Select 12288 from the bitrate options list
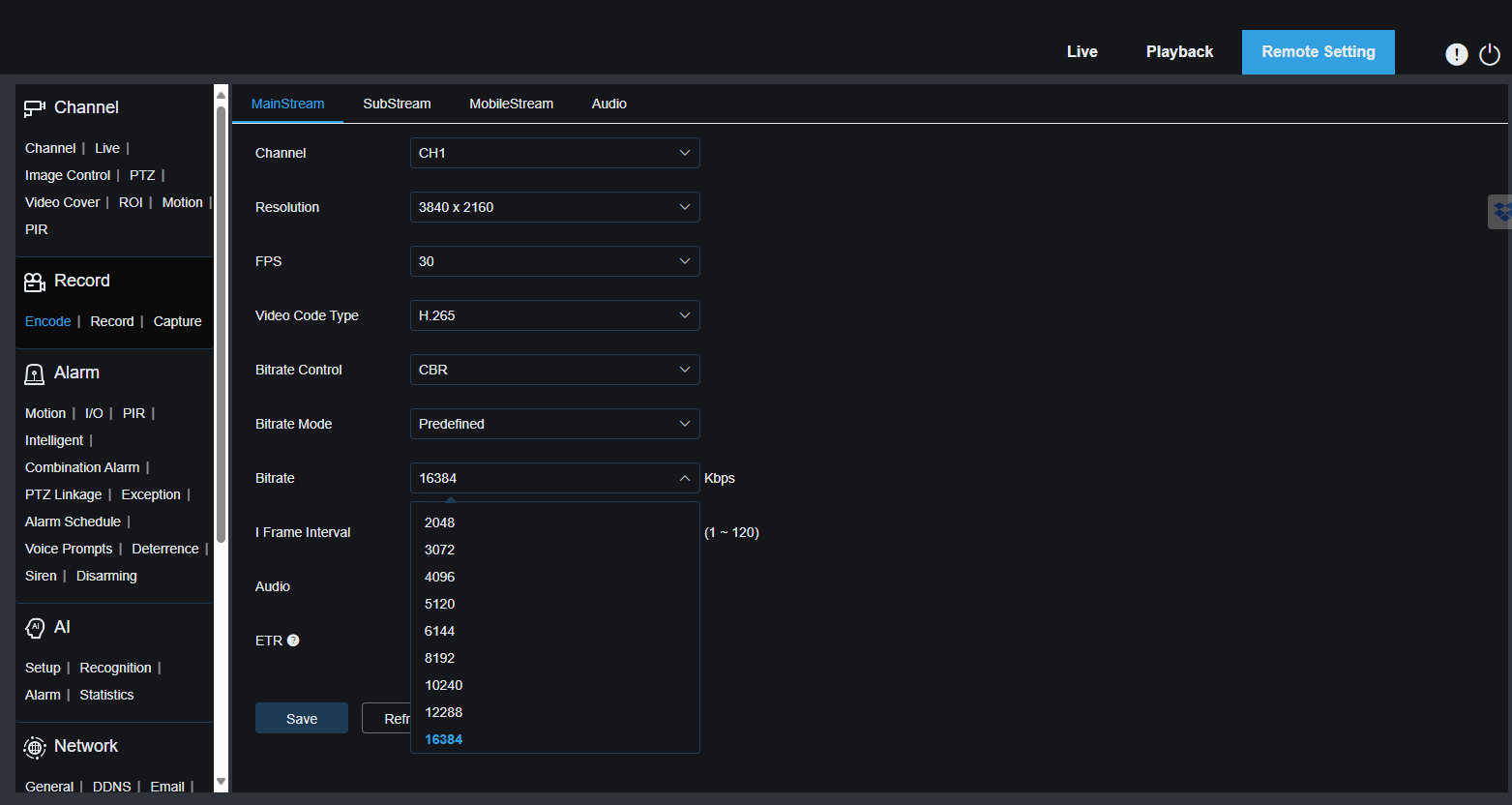Viewport: 1512px width, 805px height. 443,712
